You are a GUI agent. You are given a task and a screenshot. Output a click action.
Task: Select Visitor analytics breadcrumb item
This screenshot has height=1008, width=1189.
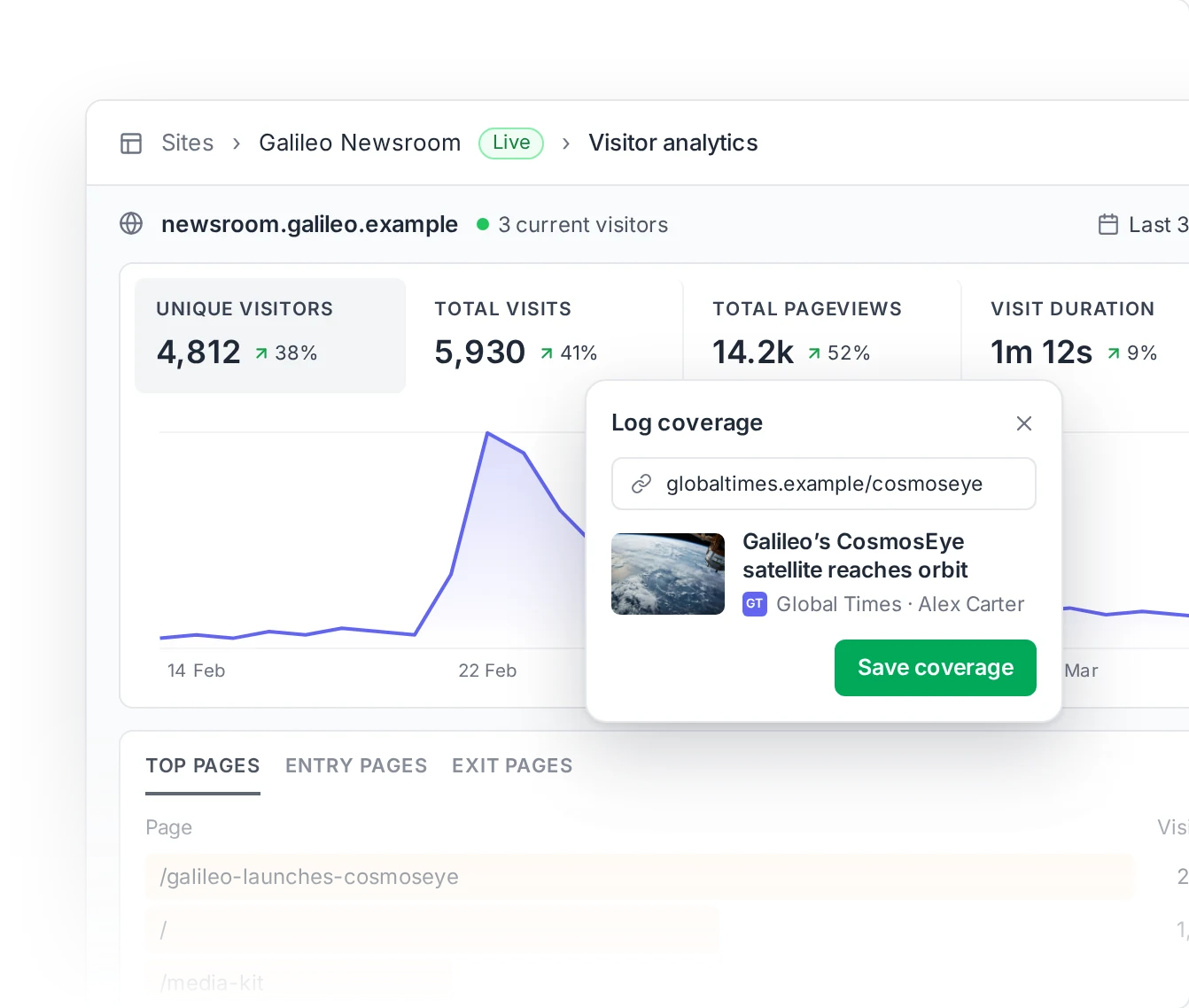pyautogui.click(x=673, y=143)
